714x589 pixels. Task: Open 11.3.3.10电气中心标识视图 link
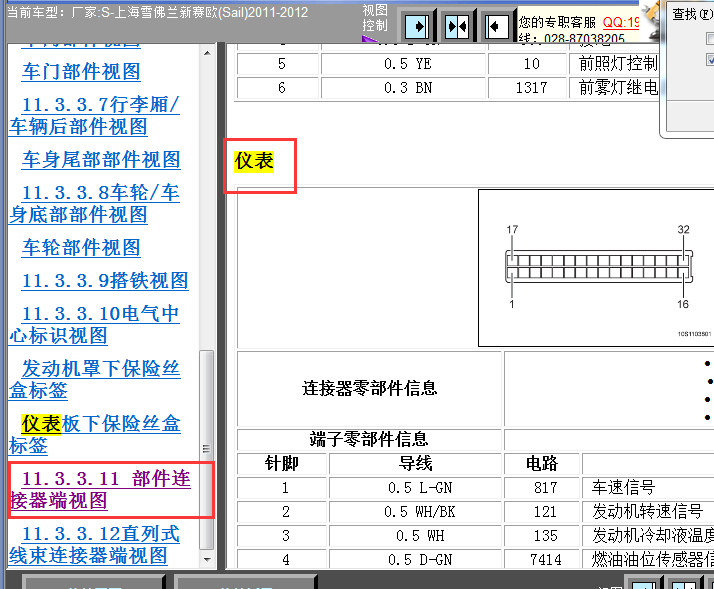coord(95,324)
